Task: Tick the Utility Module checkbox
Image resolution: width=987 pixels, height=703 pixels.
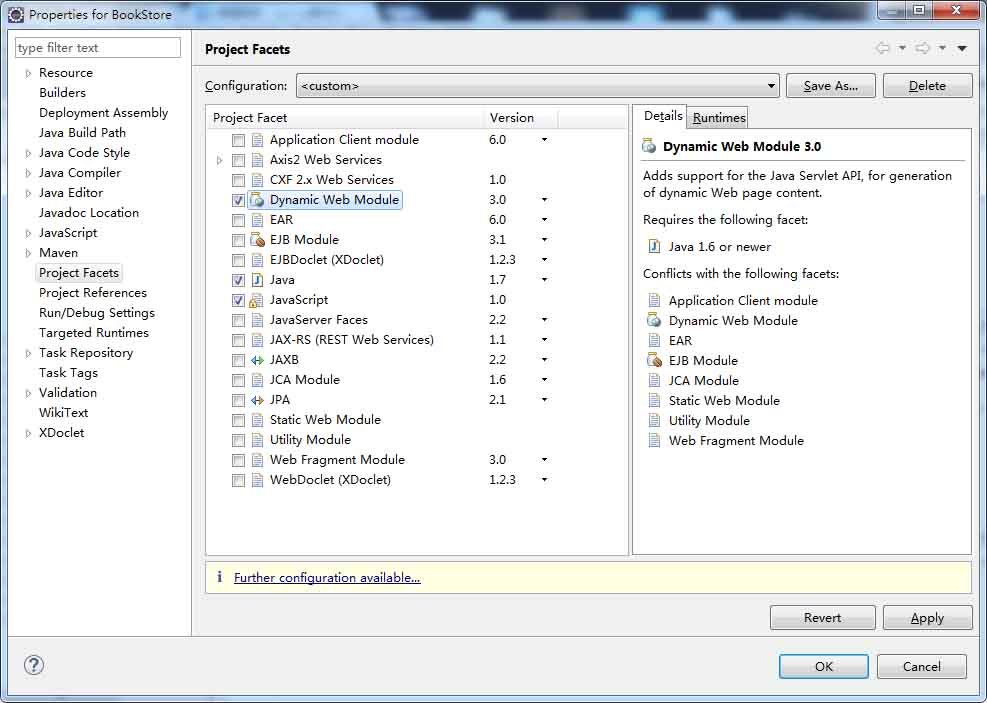Action: tap(238, 441)
